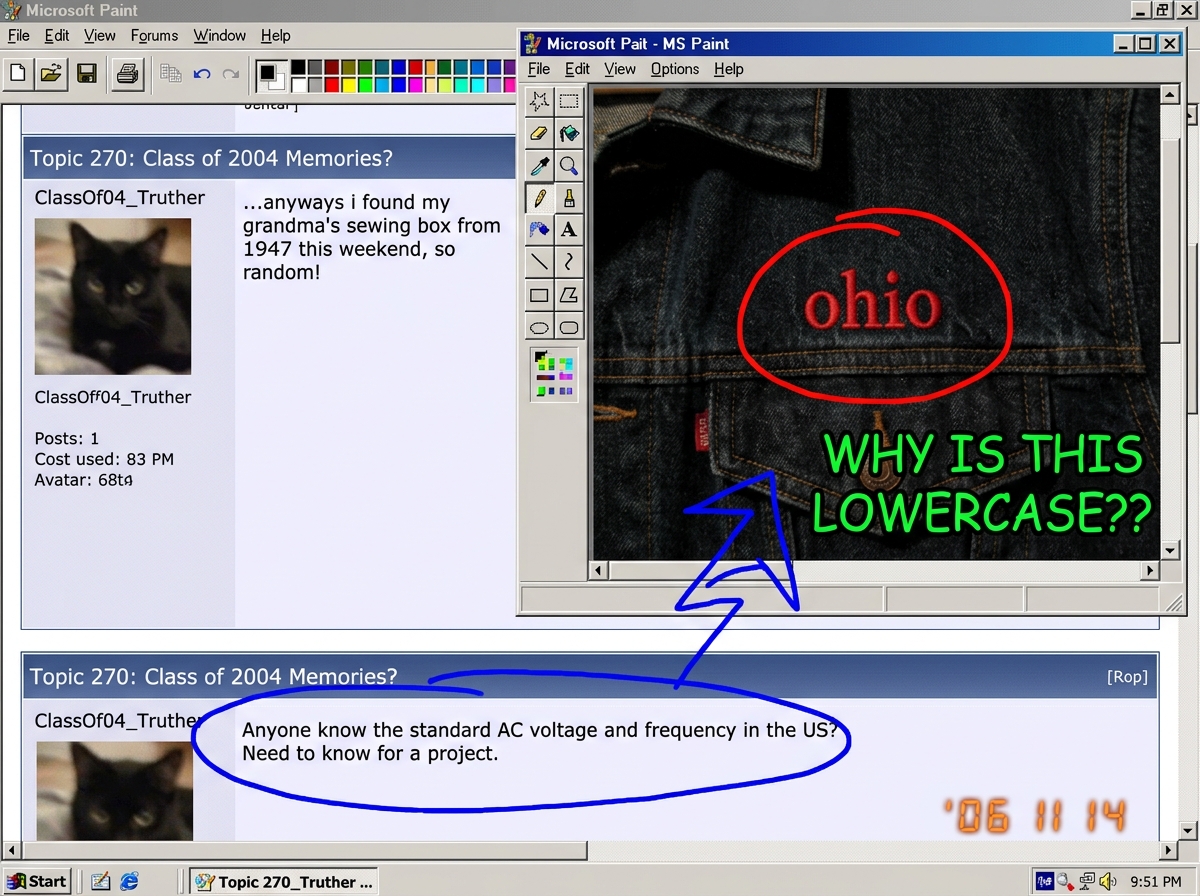Select 'Topic 270_Truther' taskbar button
Screen dimensions: 1200x896
[284, 881]
